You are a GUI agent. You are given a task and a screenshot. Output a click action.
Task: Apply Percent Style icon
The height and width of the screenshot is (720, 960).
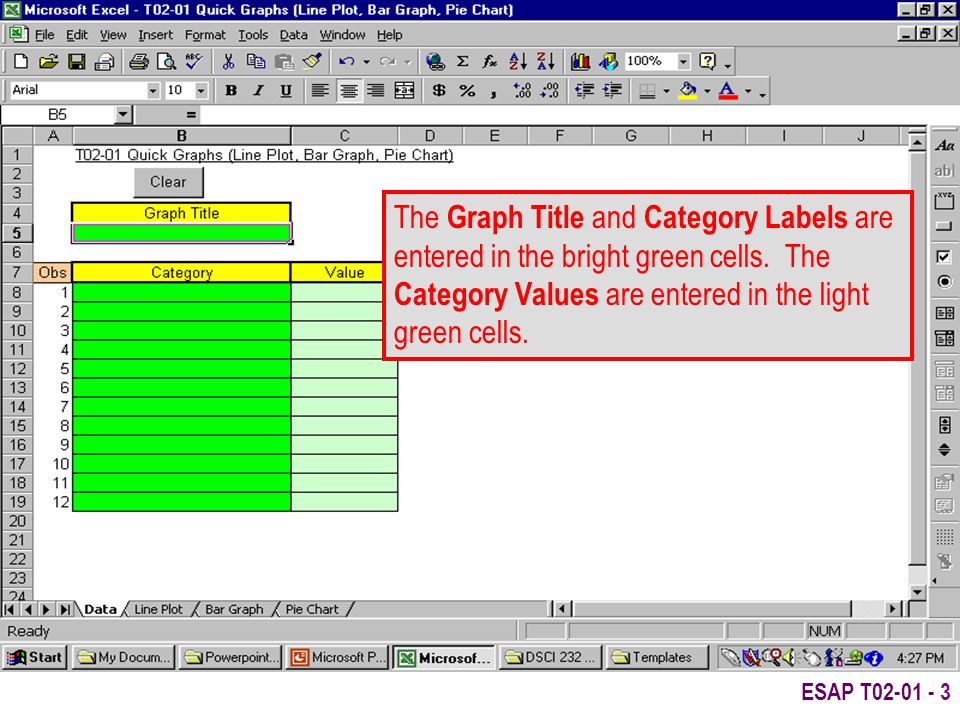point(467,91)
